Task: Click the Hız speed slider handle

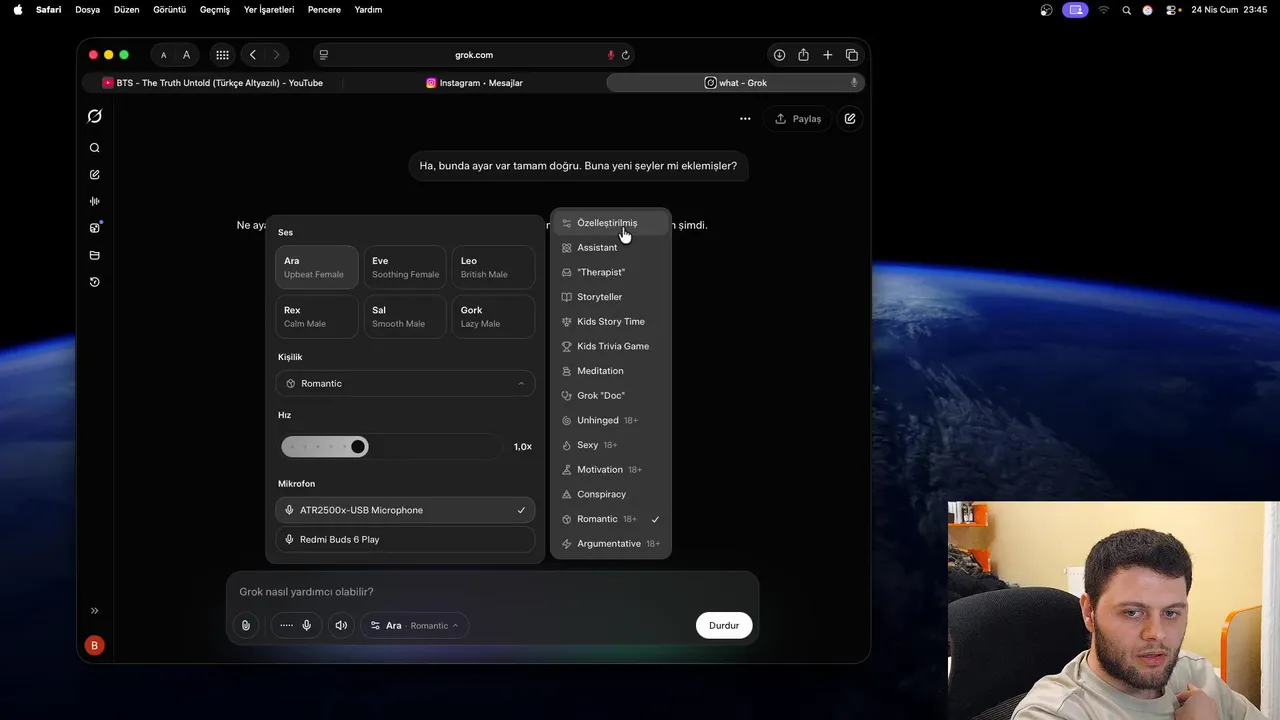Action: coord(358,446)
